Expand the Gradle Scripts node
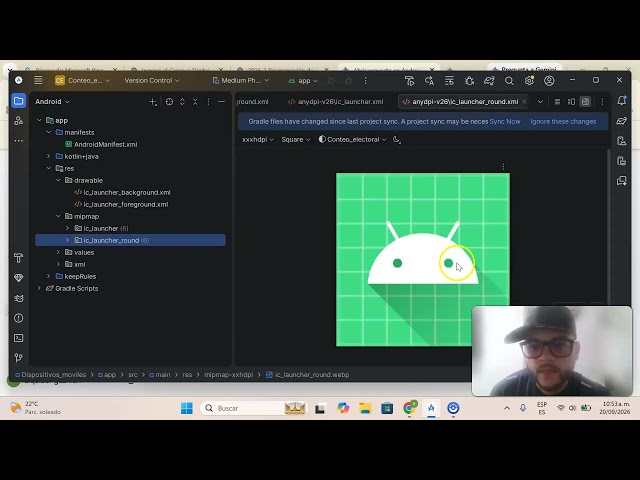640x480 pixels. (39, 289)
